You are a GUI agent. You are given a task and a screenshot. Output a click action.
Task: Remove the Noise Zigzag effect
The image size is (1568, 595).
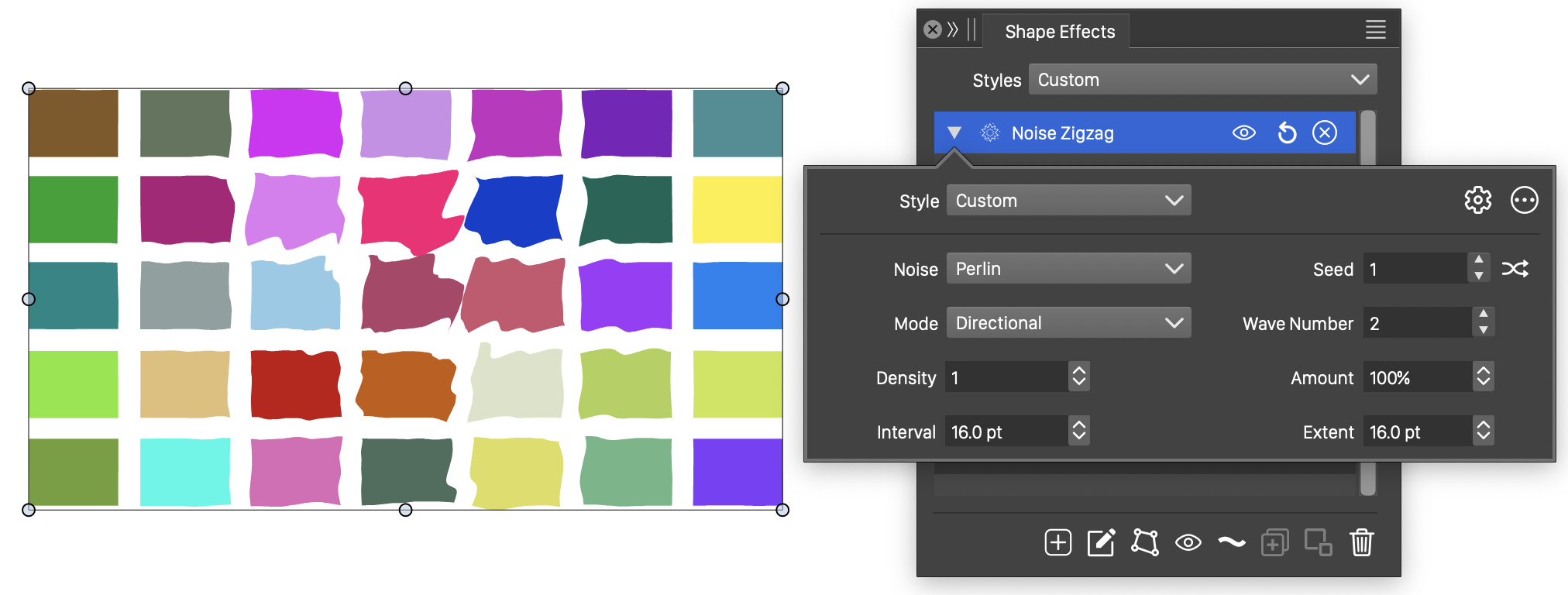click(1325, 133)
